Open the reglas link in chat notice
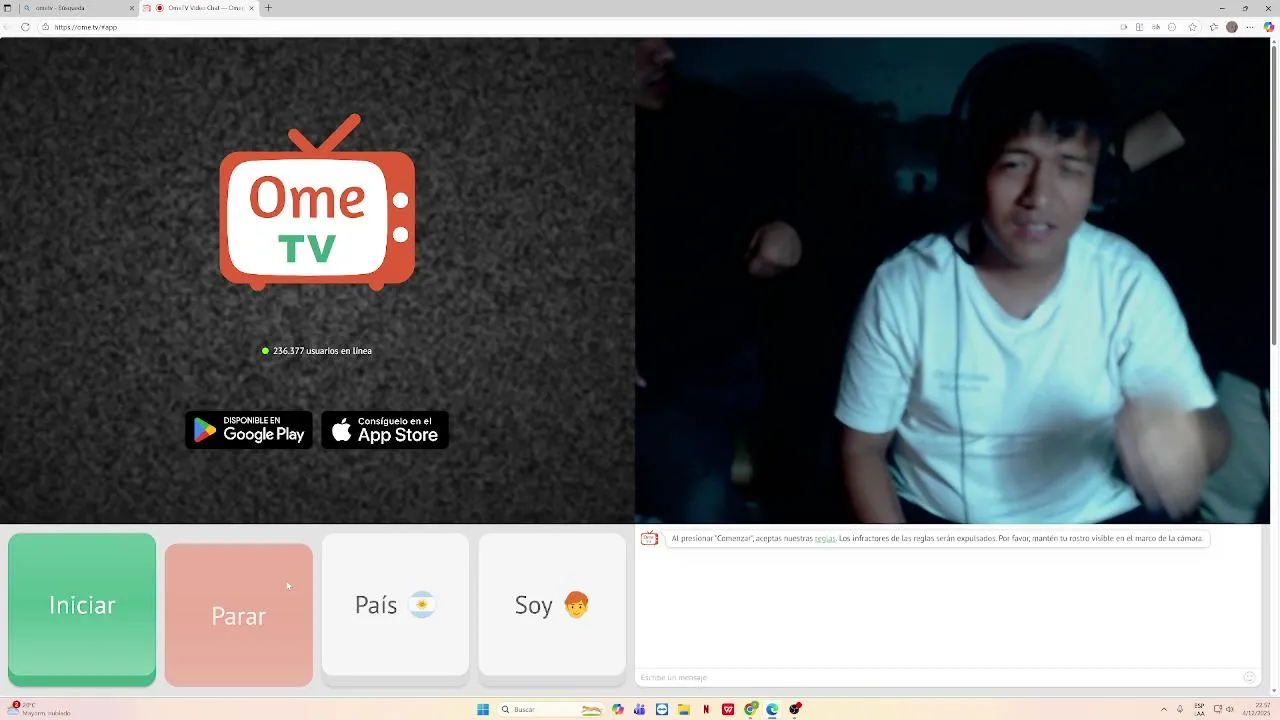 pyautogui.click(x=825, y=538)
